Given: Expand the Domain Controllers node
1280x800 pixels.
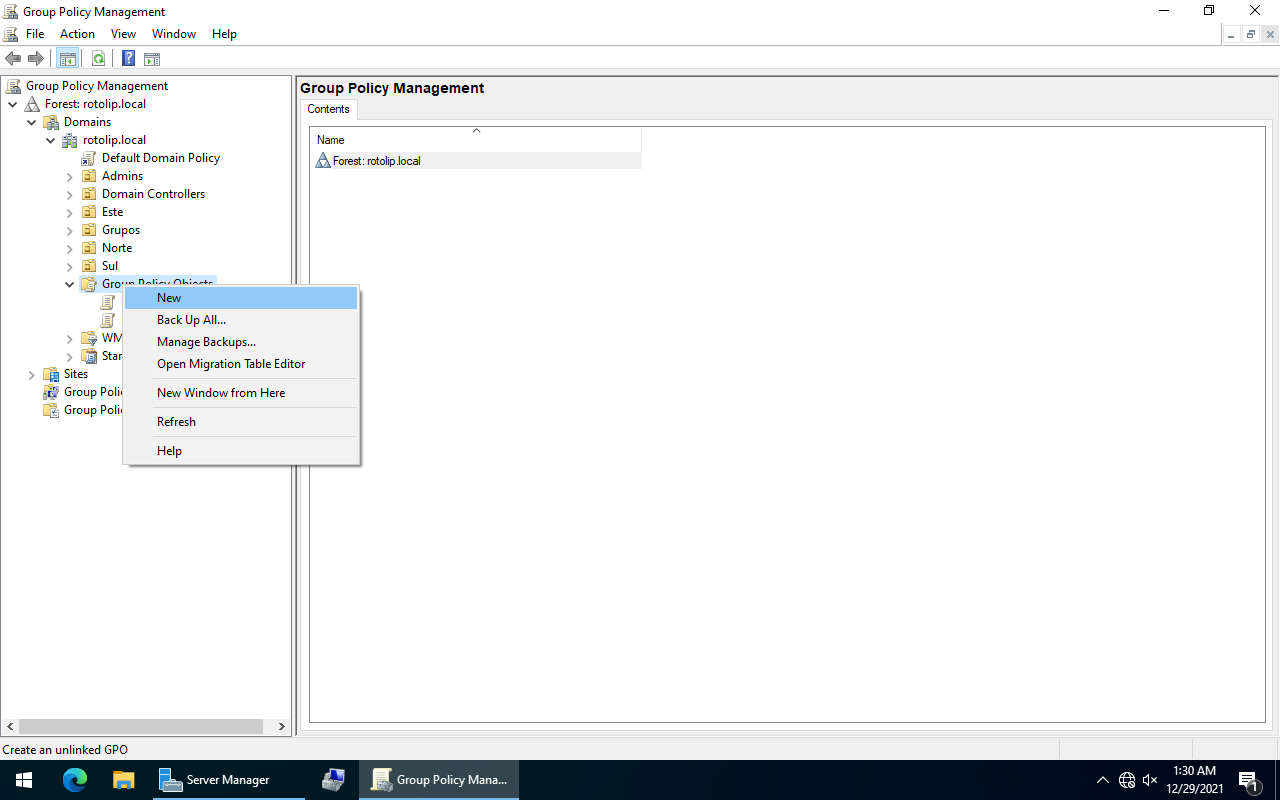Looking at the screenshot, I should tap(70, 195).
